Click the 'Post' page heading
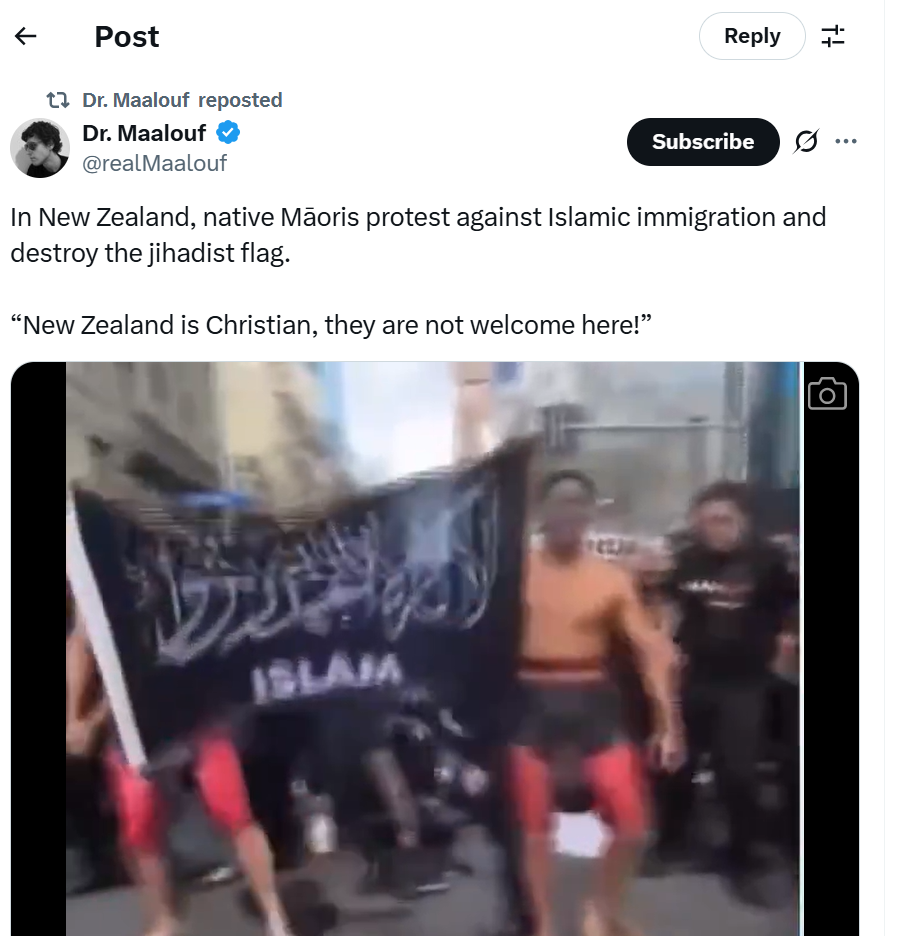The image size is (900, 936). [127, 36]
